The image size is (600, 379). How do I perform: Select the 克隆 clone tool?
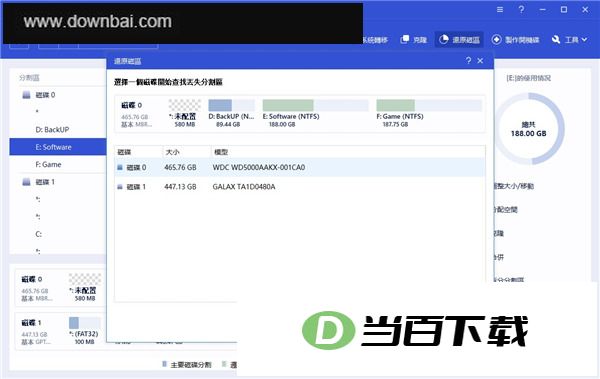point(414,39)
